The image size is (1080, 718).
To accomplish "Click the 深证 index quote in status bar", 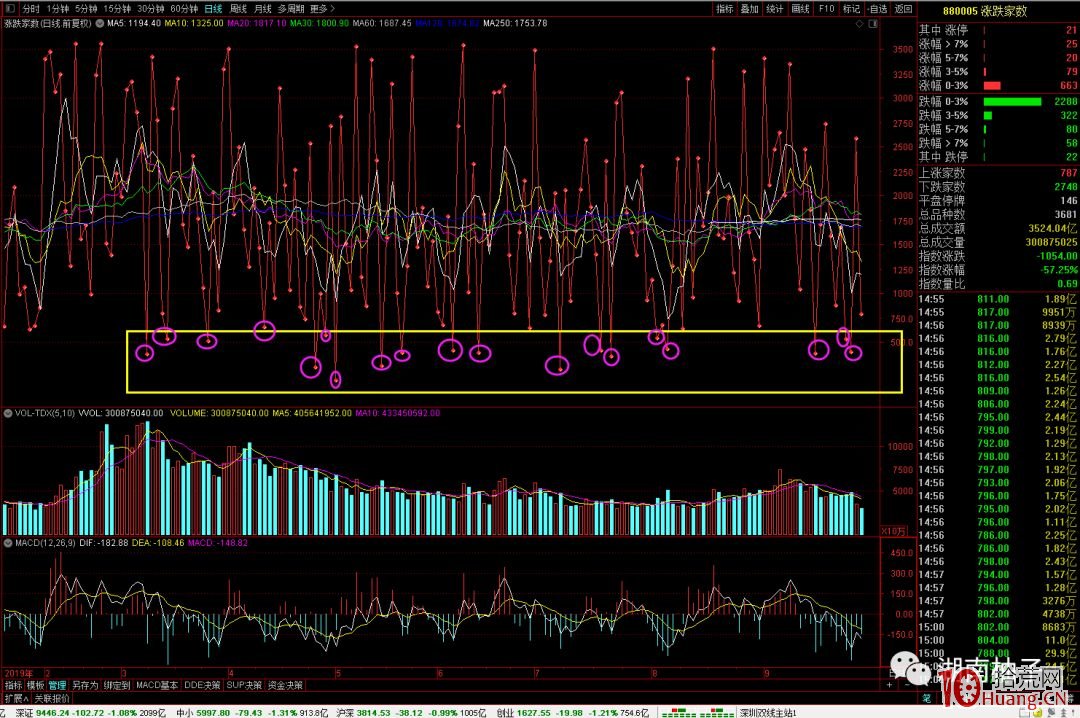I will click(x=90, y=712).
